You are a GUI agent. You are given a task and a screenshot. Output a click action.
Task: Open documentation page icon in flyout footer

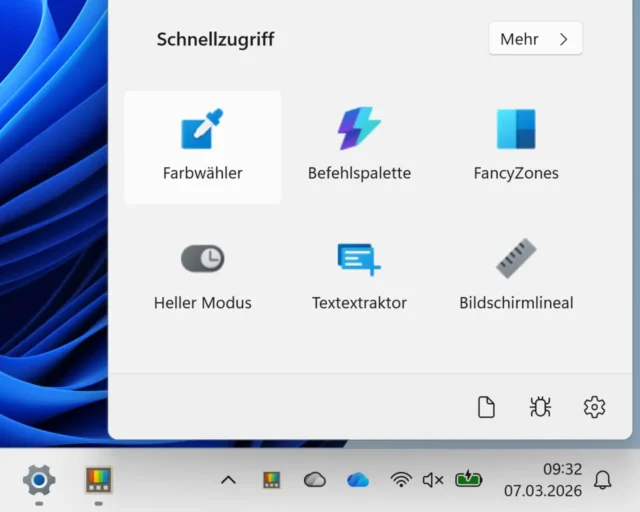point(486,407)
